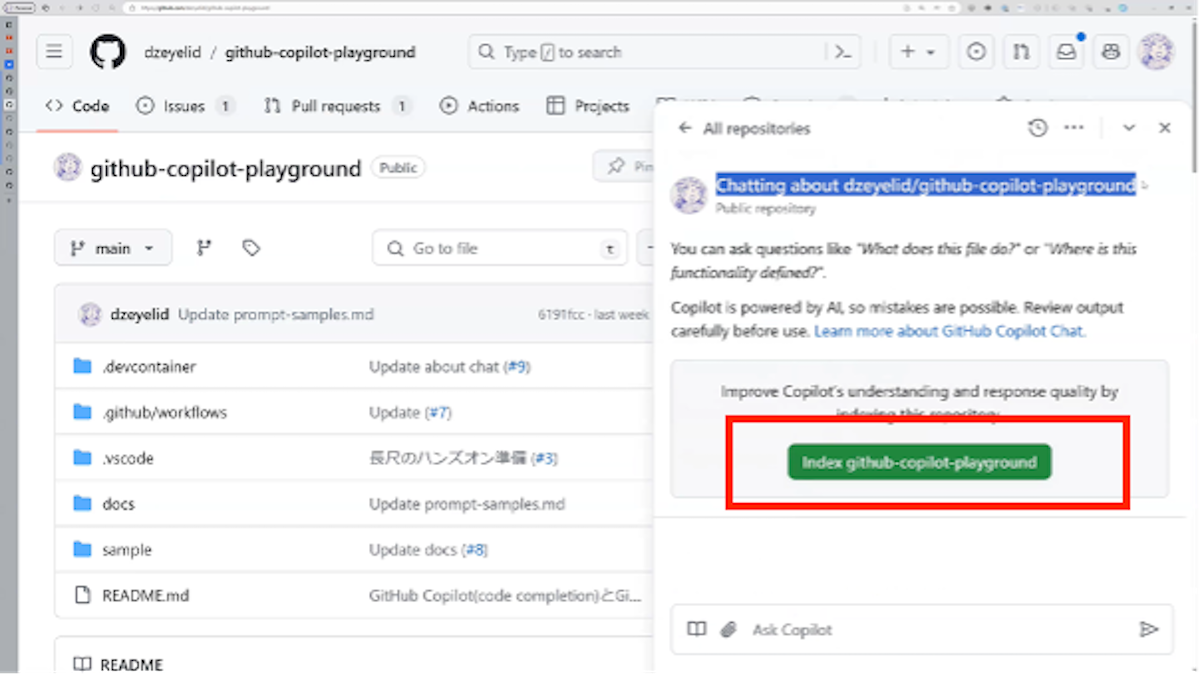
Task: View the chat history clock icon
Action: click(1038, 128)
